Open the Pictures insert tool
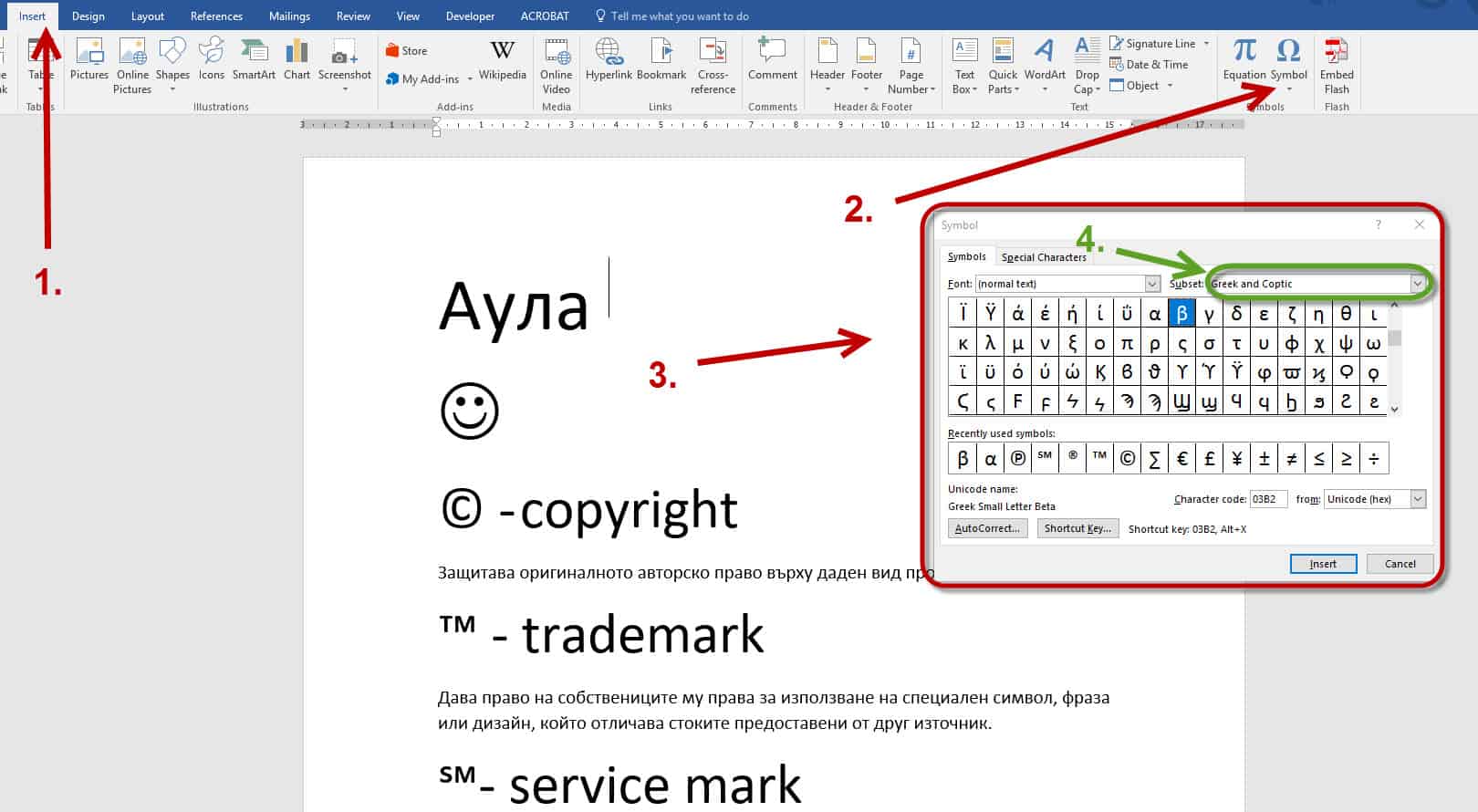The width and height of the screenshot is (1478, 812). click(x=89, y=60)
